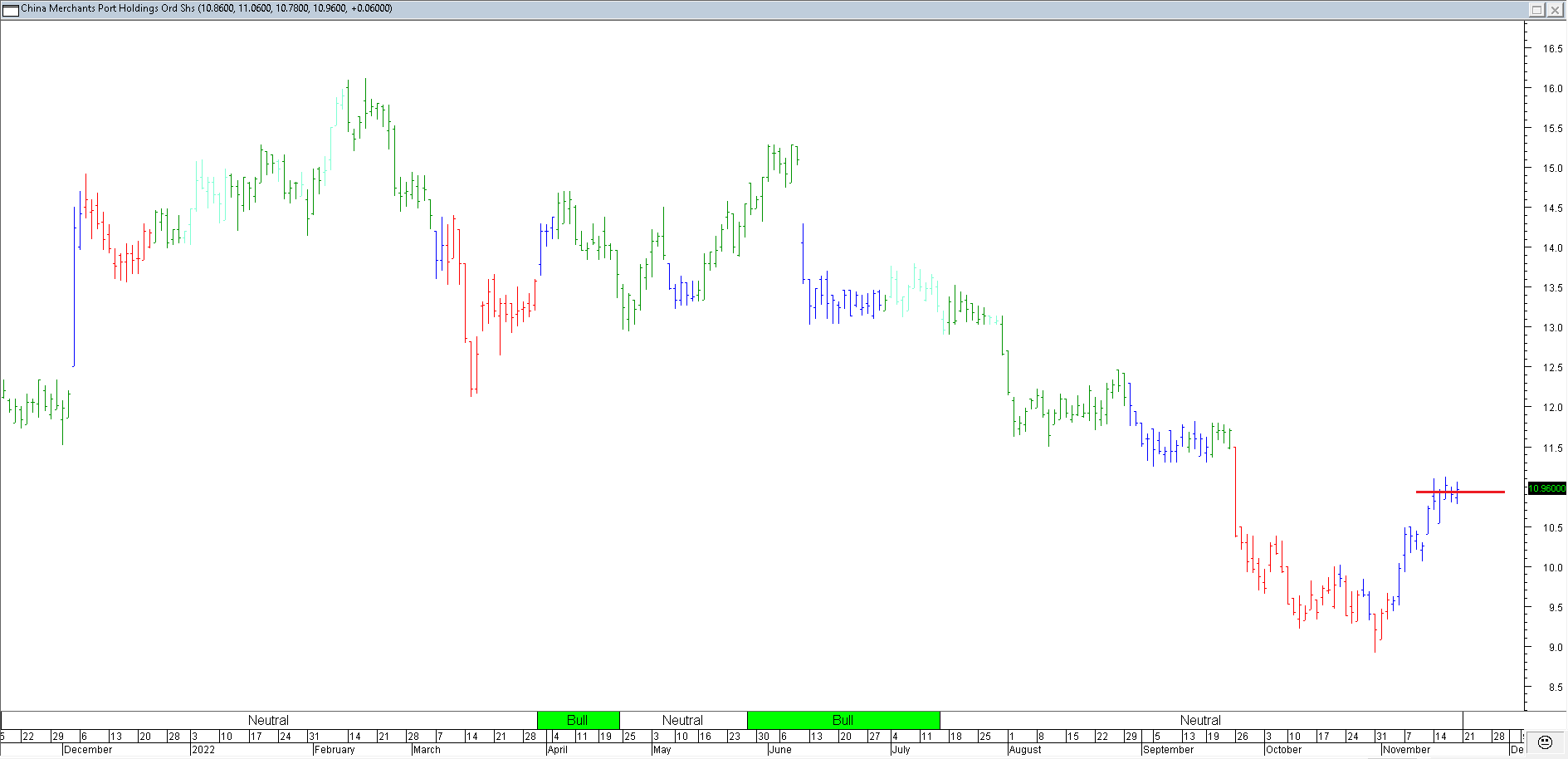The image size is (1568, 759).
Task: Click the smiley face icon
Action: (x=1545, y=742)
